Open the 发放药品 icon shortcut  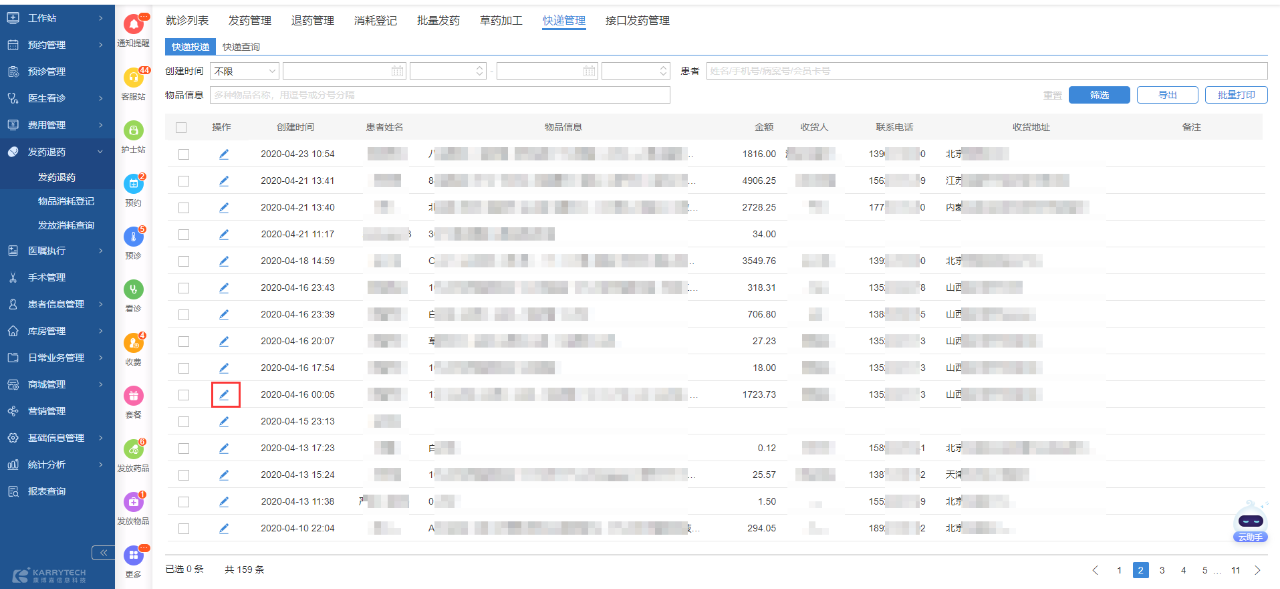point(133,449)
